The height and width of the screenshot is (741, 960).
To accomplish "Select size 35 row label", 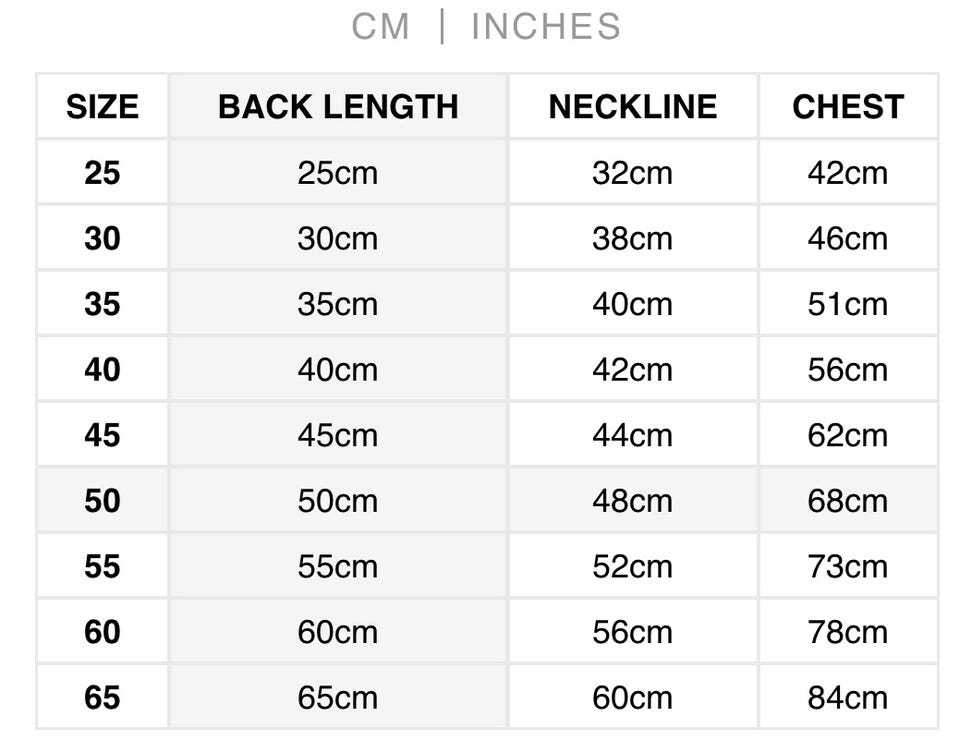I will point(102,304).
